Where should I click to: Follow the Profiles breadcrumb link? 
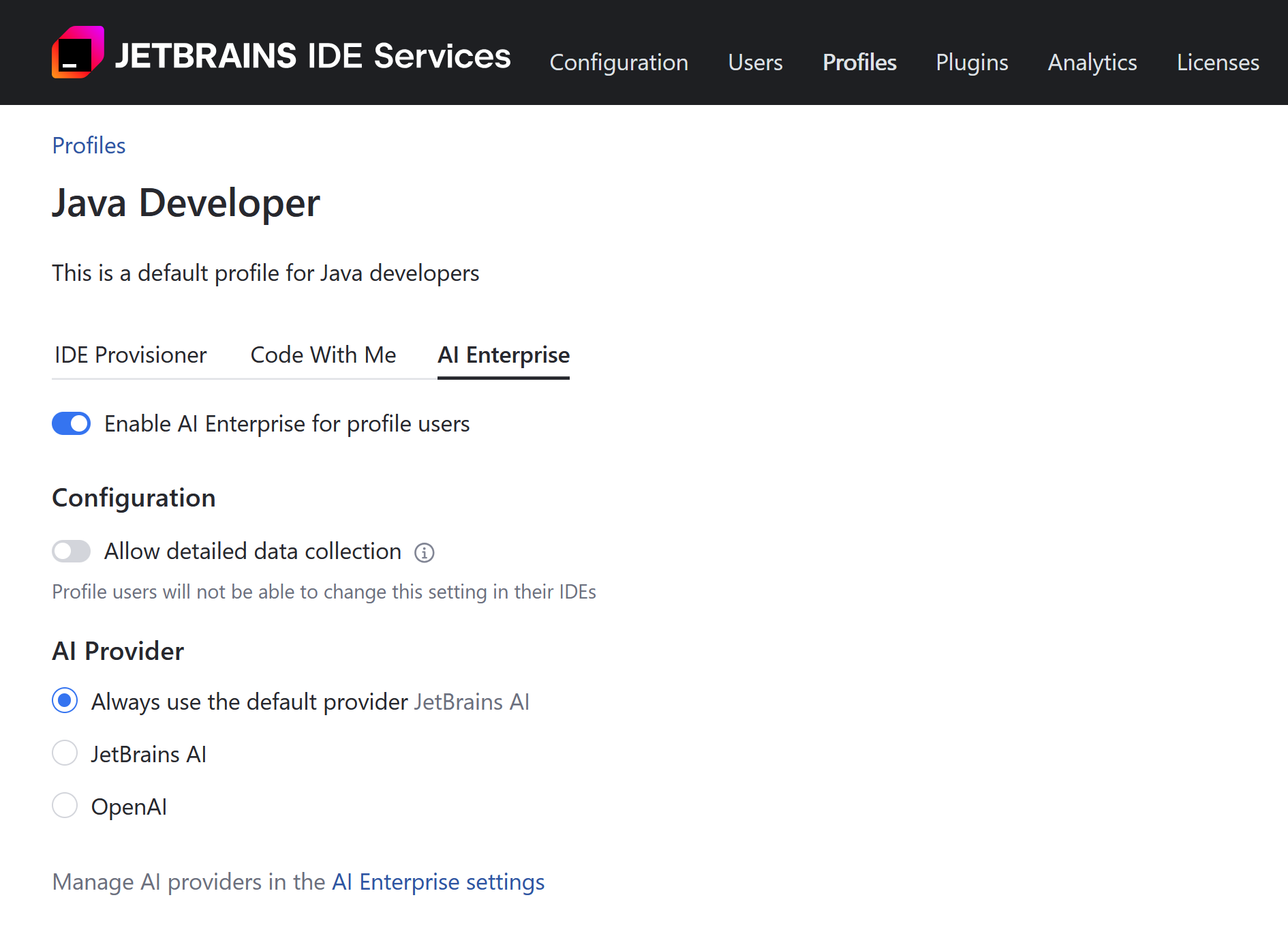[89, 145]
